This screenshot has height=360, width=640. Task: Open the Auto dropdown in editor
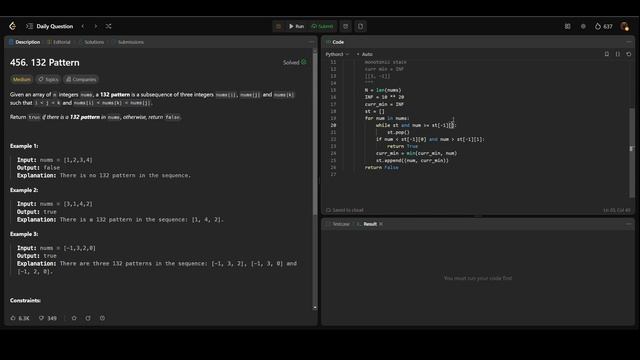pyautogui.click(x=364, y=54)
